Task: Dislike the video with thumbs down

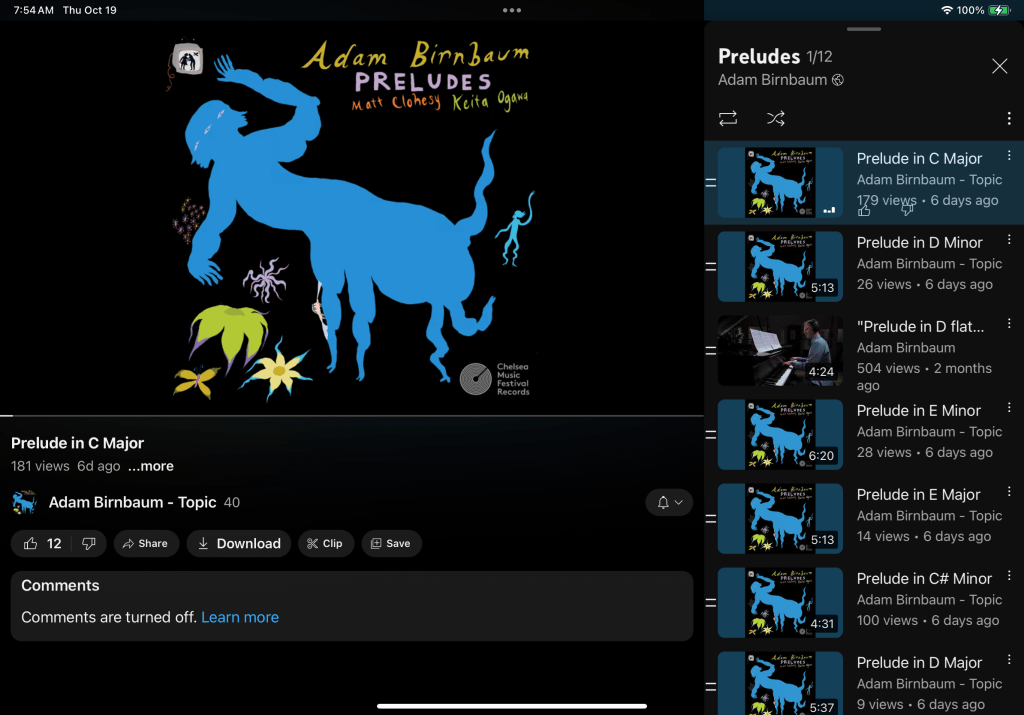Action: [89, 543]
